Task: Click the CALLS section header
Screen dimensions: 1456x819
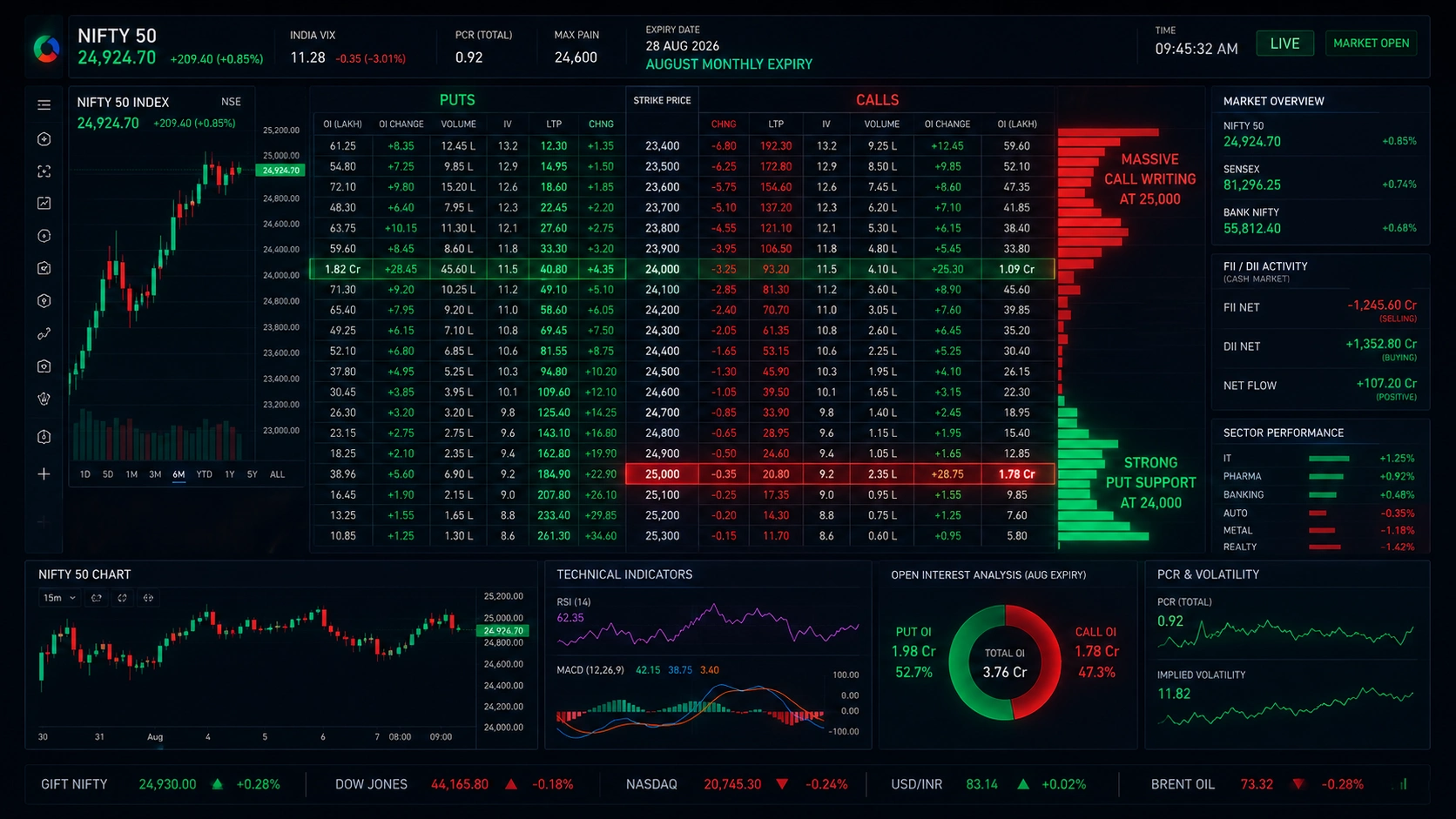Action: pos(877,100)
